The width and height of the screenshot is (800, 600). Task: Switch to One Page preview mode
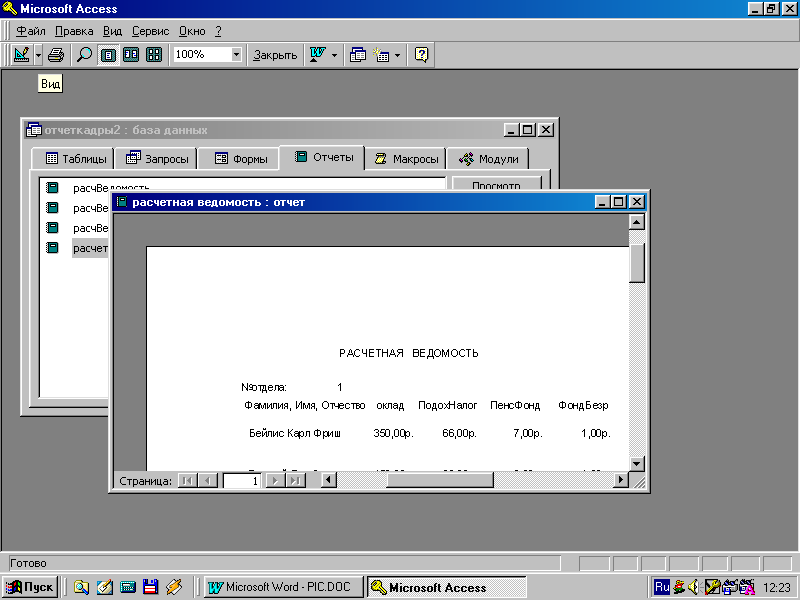pos(108,54)
